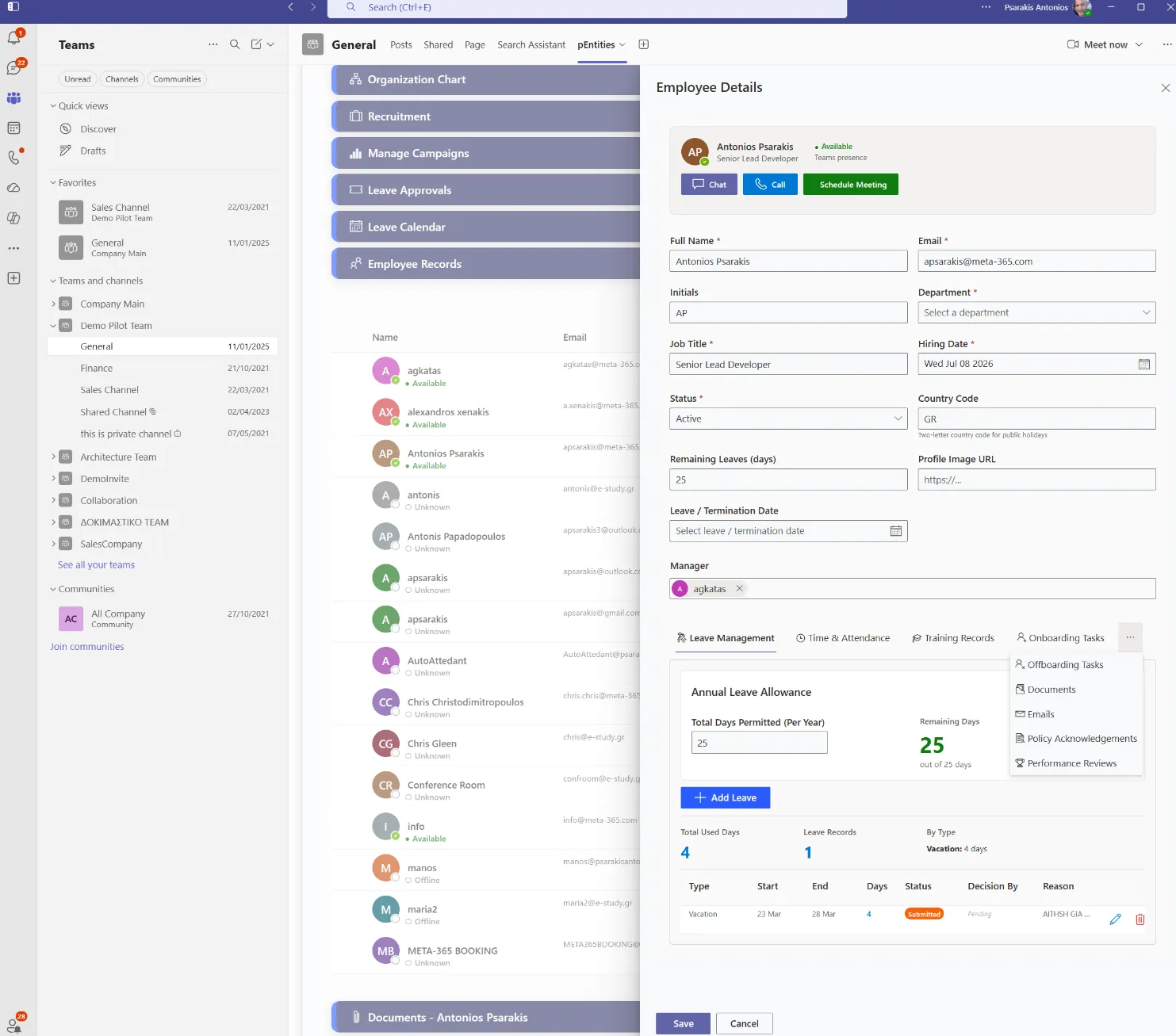Switch to the Time & Attendance tab
Viewport: 1176px width, 1036px height.
843,638
